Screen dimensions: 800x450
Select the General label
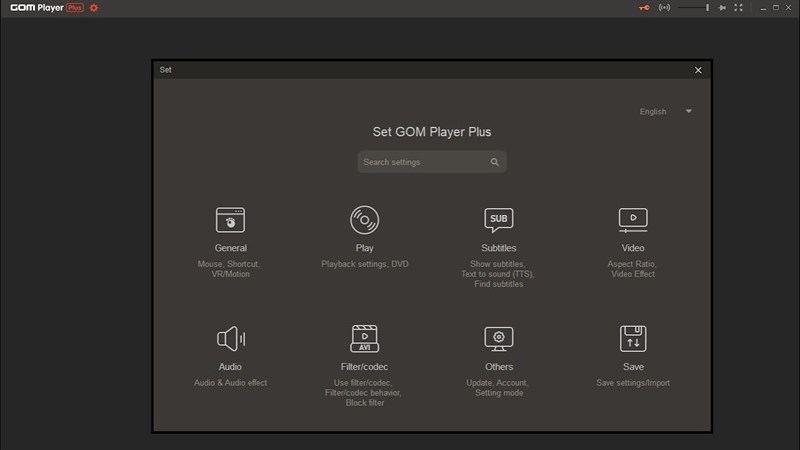(x=231, y=248)
